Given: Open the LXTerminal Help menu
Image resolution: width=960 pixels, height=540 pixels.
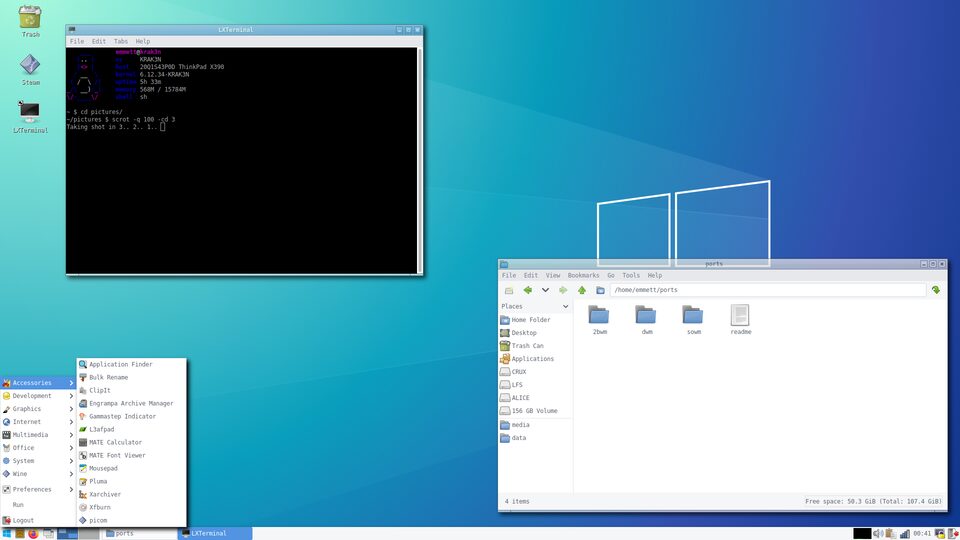Looking at the screenshot, I should click(x=143, y=42).
